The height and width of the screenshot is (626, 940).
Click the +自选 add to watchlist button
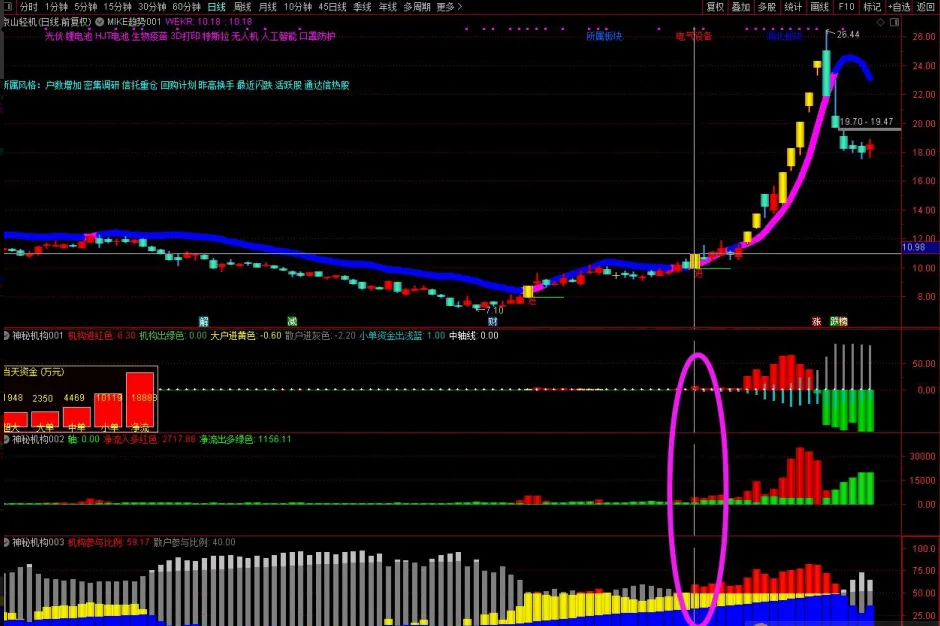(x=899, y=7)
